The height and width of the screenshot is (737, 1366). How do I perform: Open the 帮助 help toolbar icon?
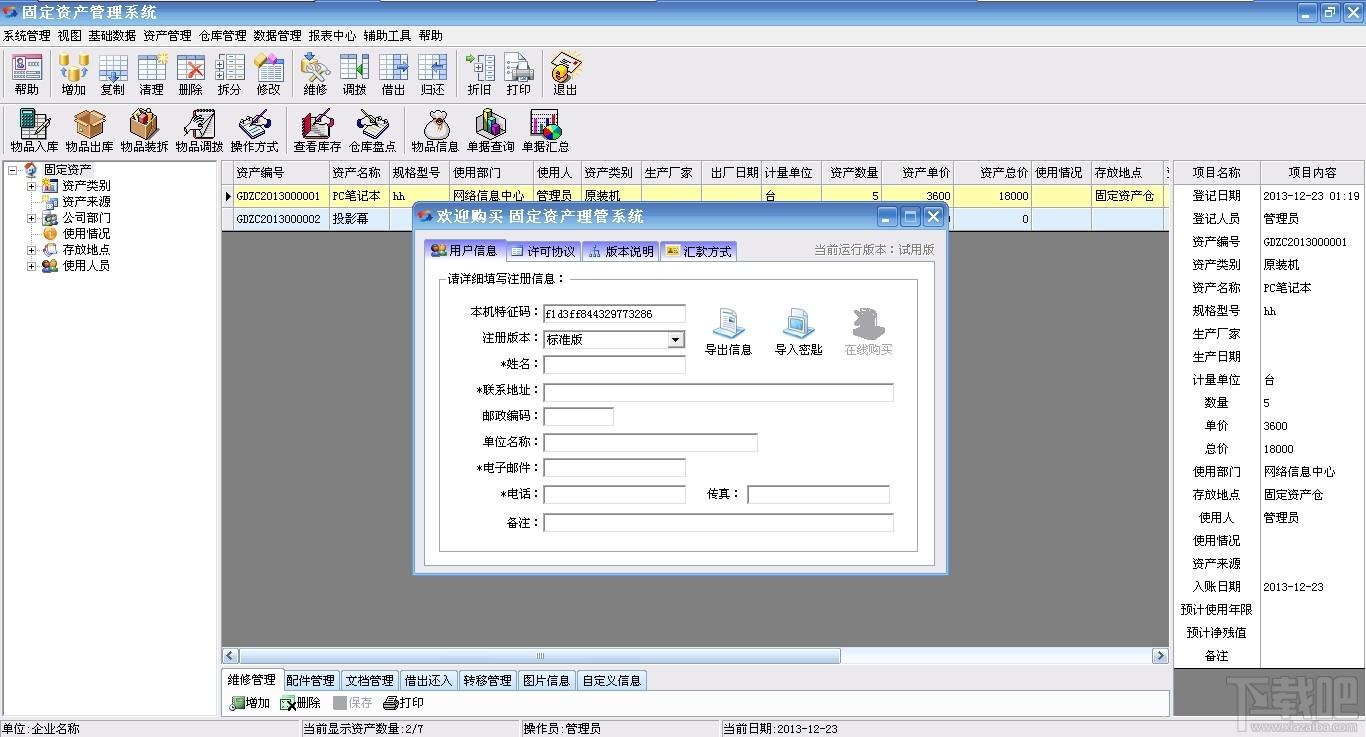point(27,74)
